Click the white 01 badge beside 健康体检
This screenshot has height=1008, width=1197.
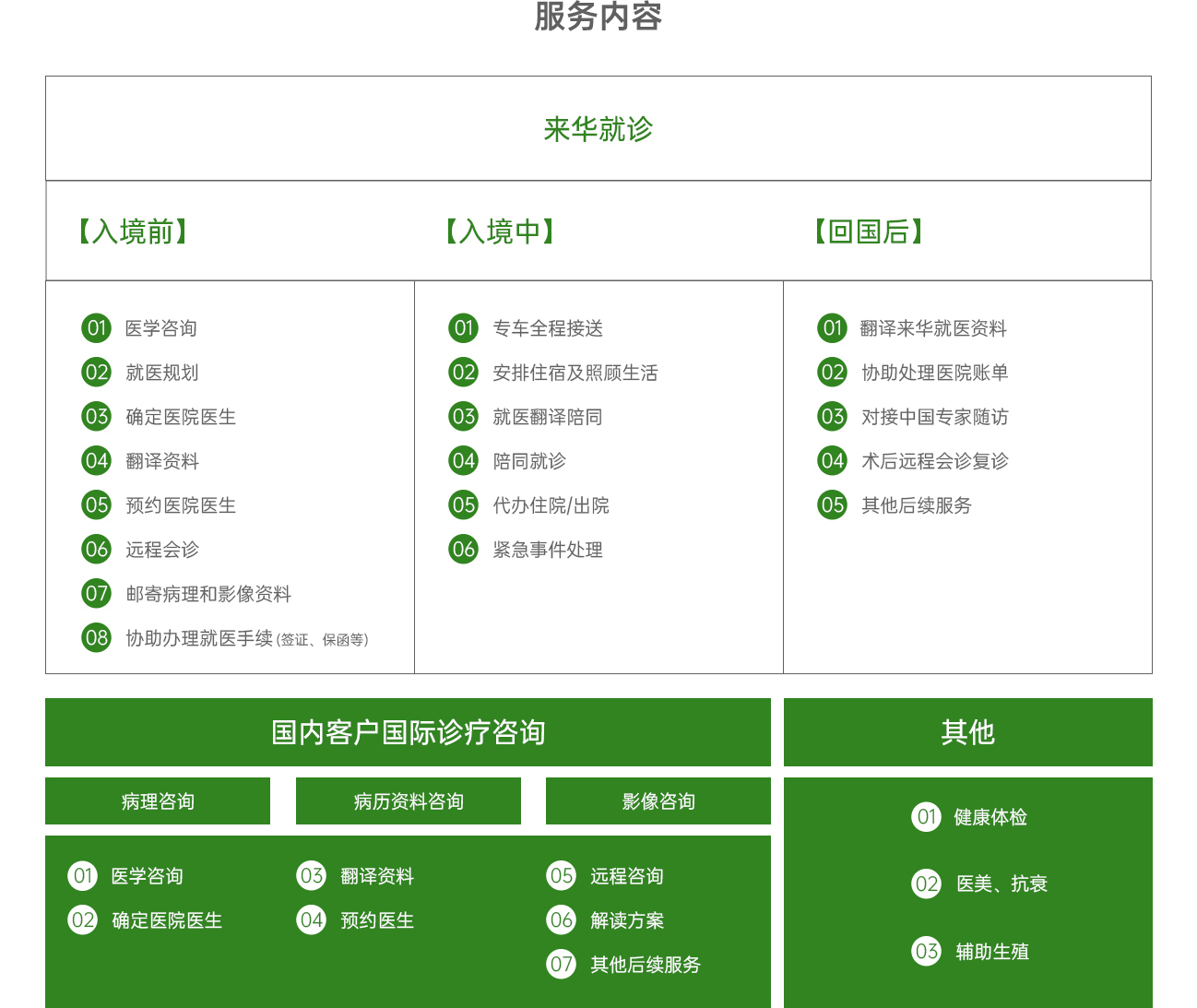[926, 817]
